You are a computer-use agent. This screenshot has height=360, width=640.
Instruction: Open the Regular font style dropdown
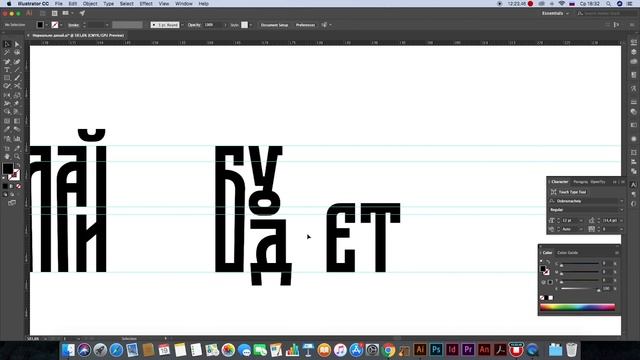(621, 210)
